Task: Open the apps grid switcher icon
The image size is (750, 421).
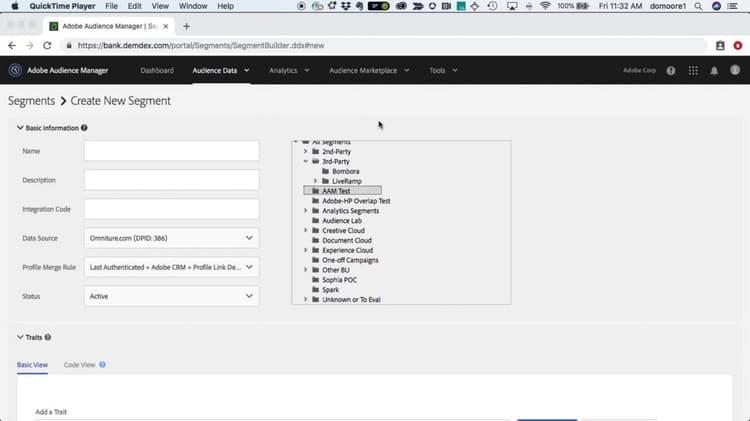Action: tap(693, 70)
